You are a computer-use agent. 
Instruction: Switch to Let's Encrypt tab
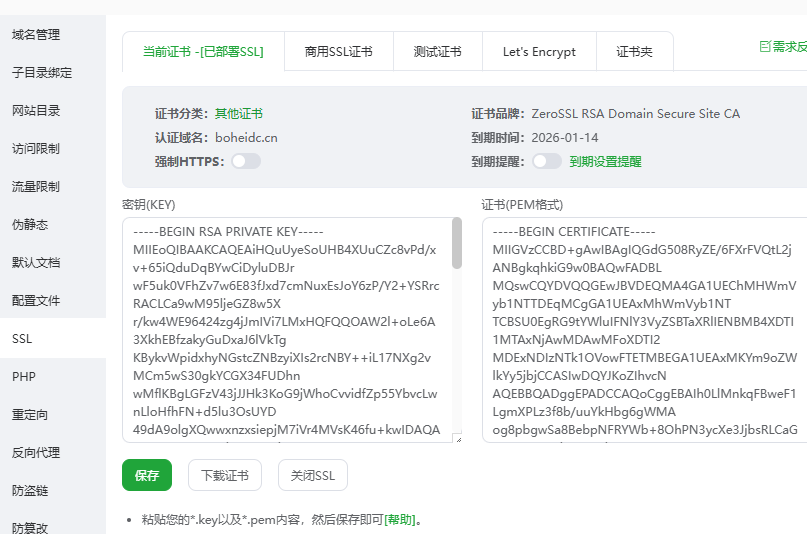click(539, 51)
